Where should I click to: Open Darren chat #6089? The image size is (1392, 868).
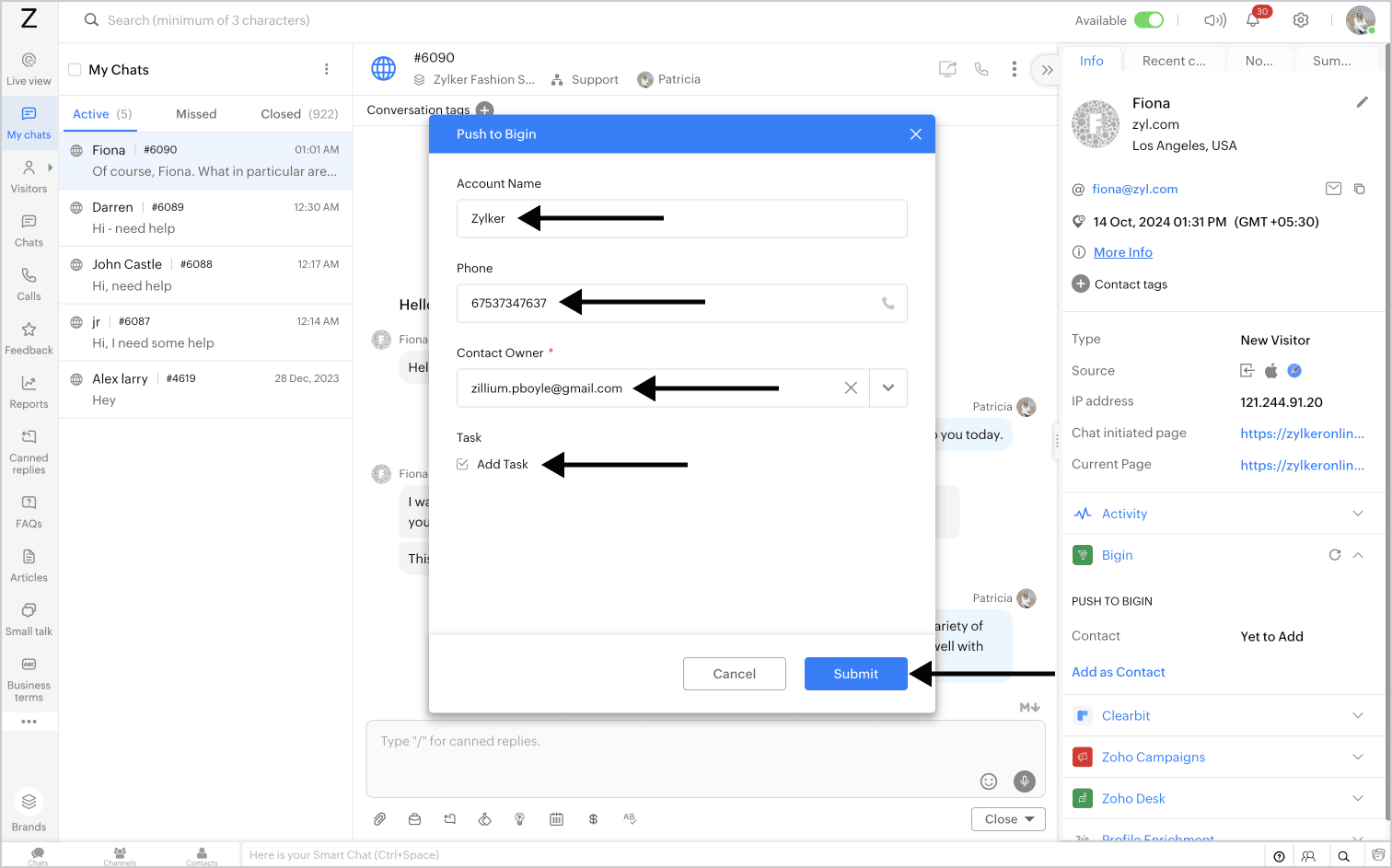205,217
